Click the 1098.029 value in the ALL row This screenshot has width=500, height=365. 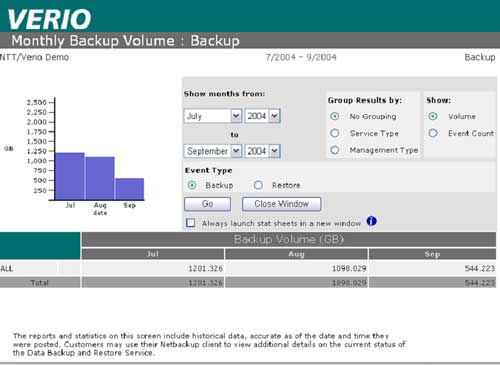click(349, 268)
